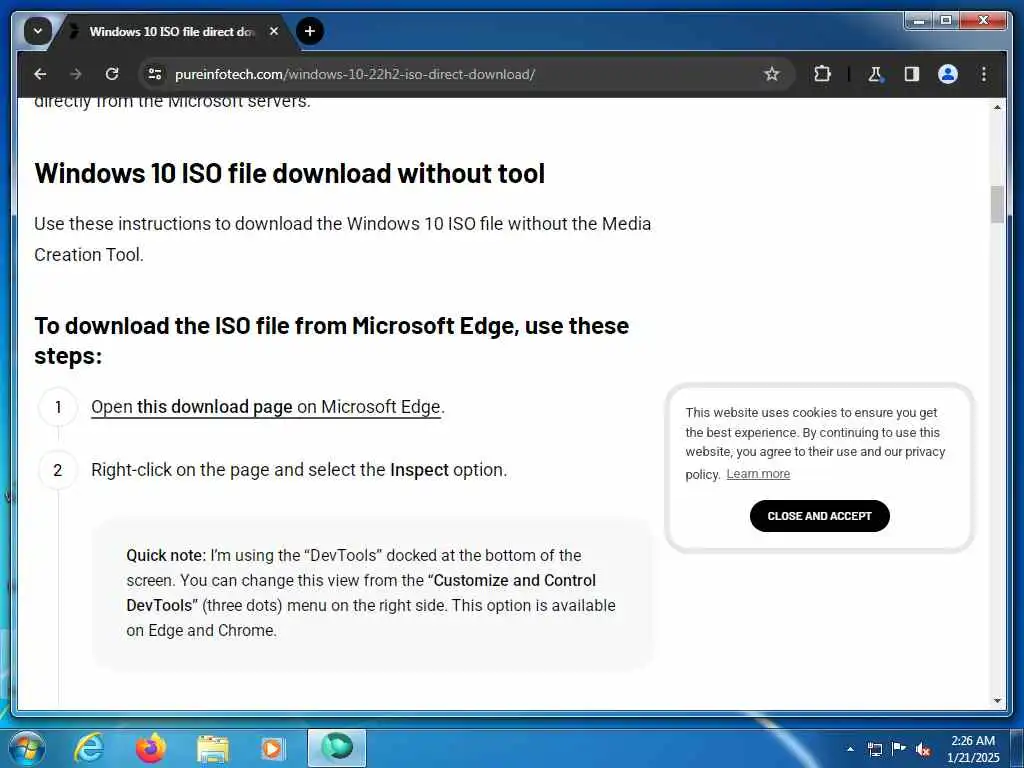Click the 'Quick note:' bold text
The height and width of the screenshot is (768, 1024).
pyautogui.click(x=166, y=556)
